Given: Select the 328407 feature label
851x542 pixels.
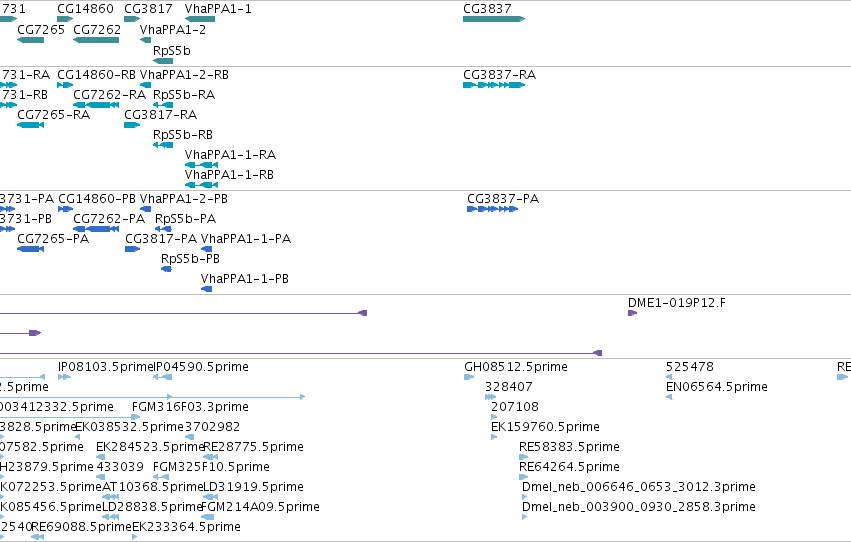Looking at the screenshot, I should 509,387.
